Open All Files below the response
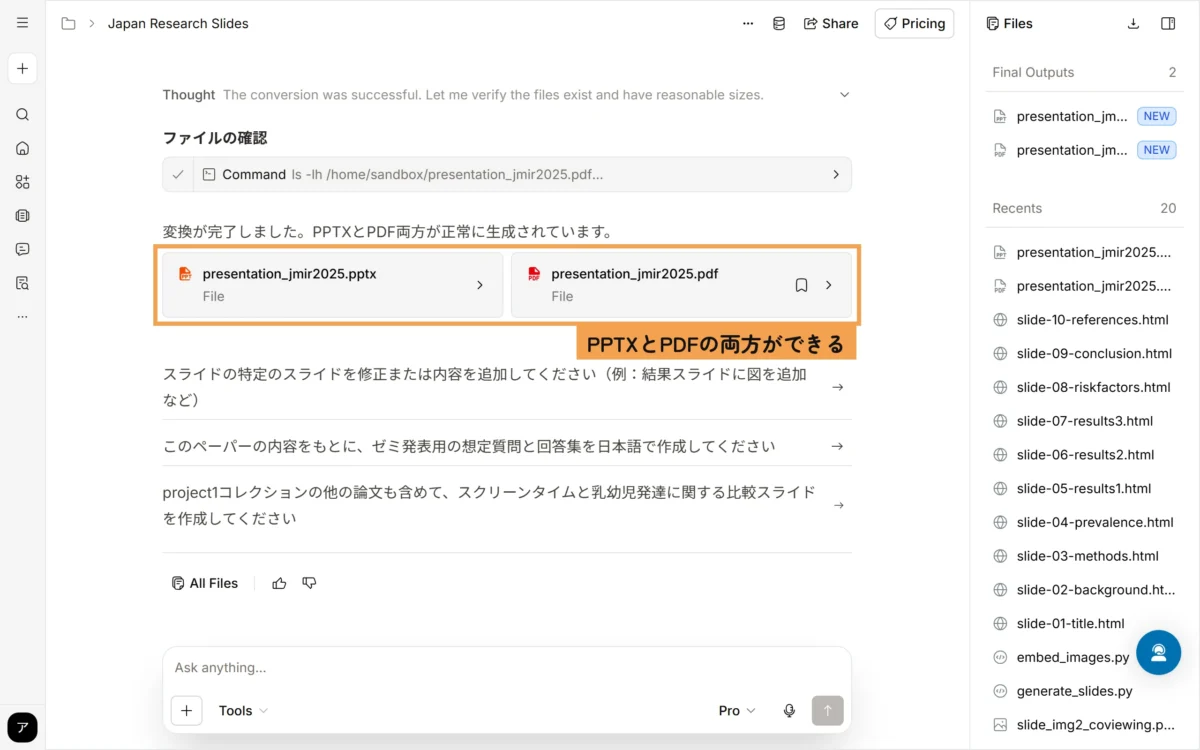Screen dimensions: 1200x750 click(x=205, y=583)
